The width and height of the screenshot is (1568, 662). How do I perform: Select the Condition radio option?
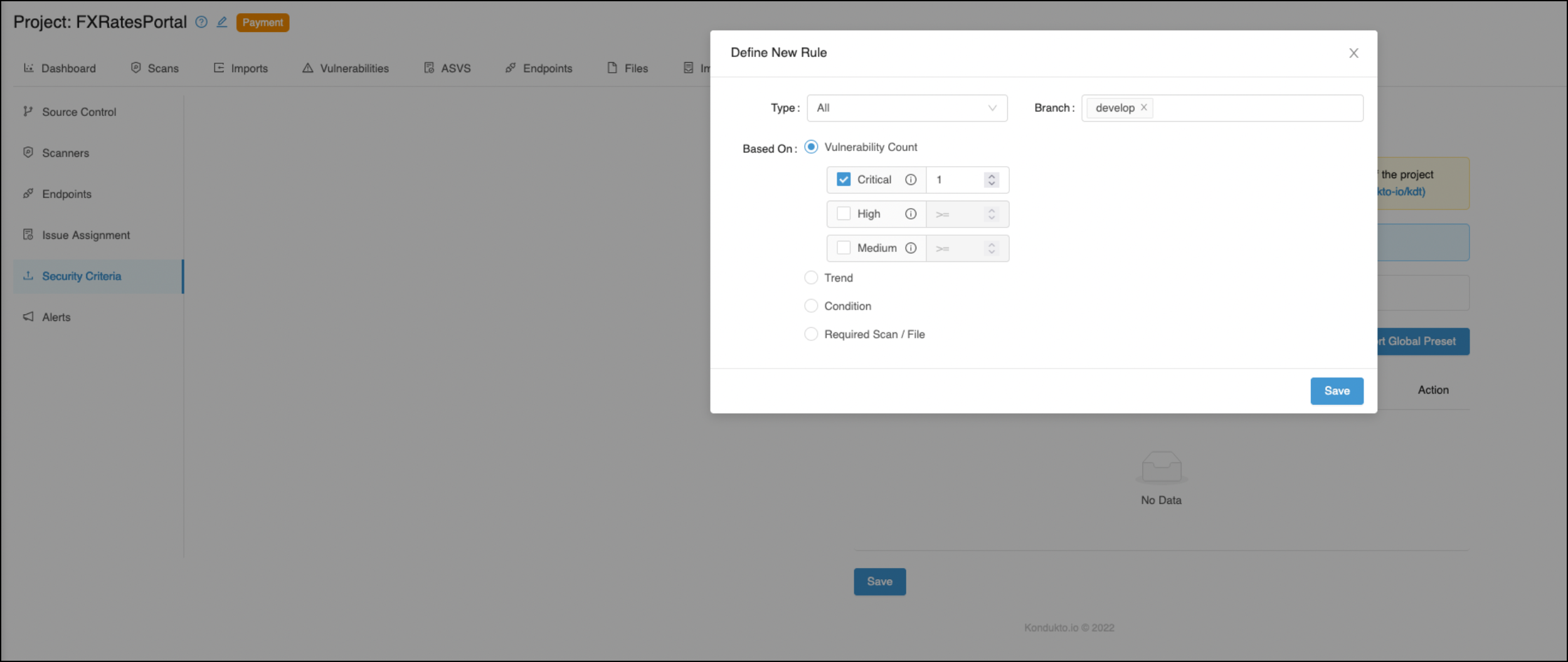click(x=811, y=306)
